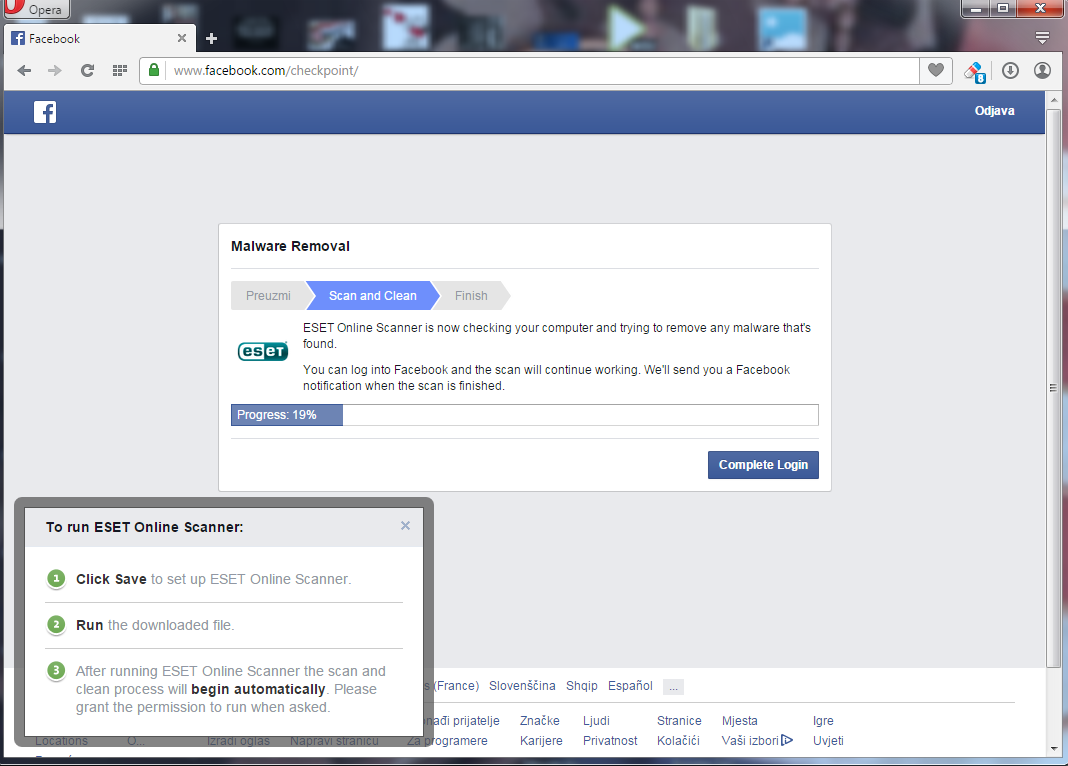
Task: Click the Progress 19% bar
Action: (x=524, y=415)
